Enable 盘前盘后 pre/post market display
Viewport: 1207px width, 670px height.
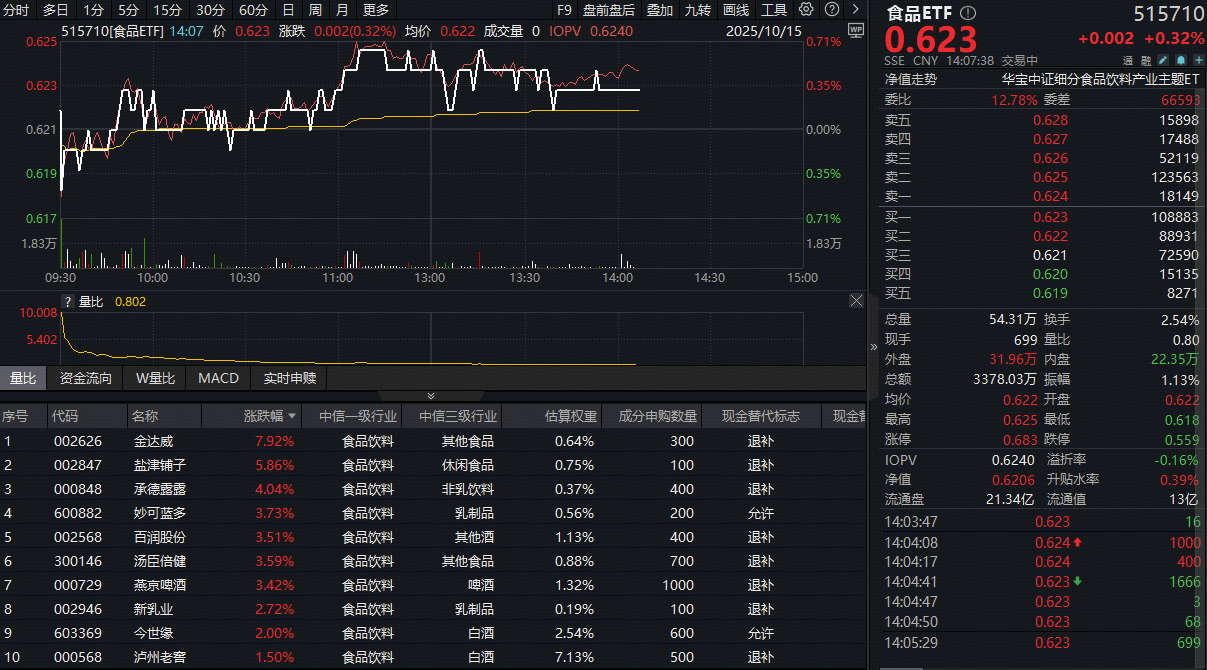[x=608, y=10]
